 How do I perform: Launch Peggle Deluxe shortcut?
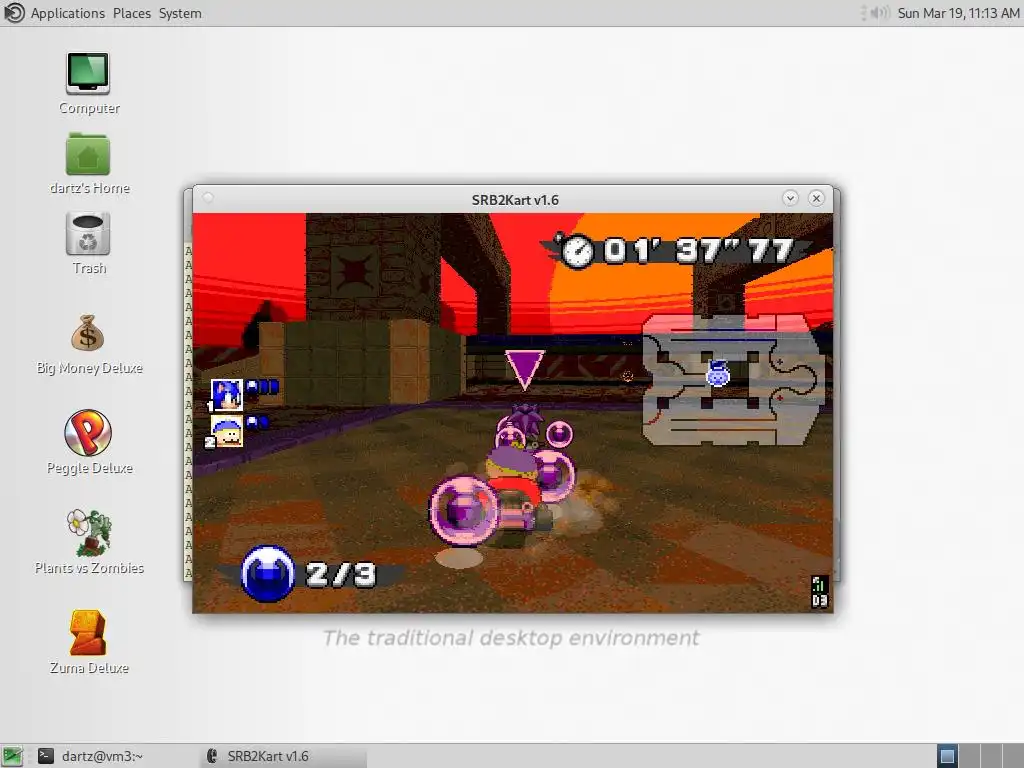(89, 442)
